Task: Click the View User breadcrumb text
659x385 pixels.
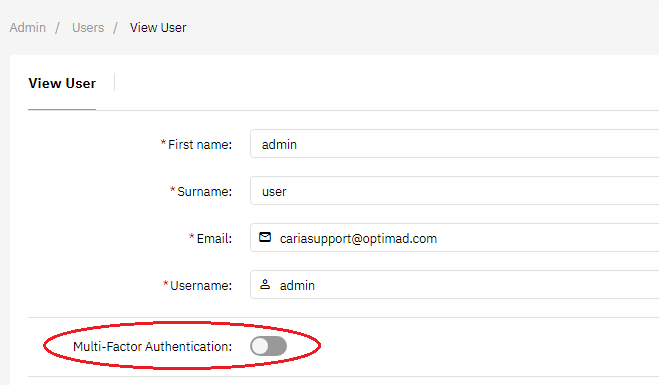Action: click(158, 28)
